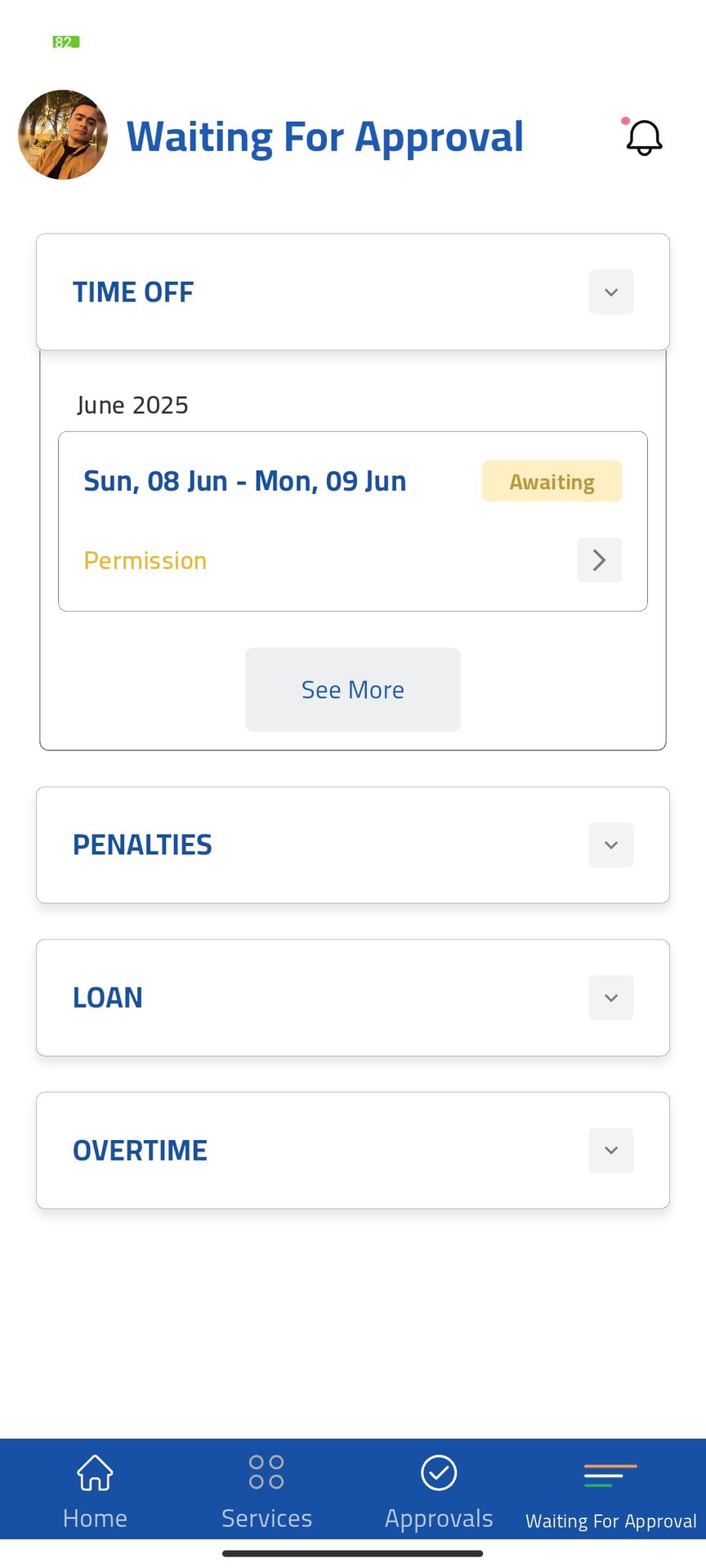Open the Sun, 08 Jun request
Screen dimensions: 706x1568
click(x=245, y=482)
